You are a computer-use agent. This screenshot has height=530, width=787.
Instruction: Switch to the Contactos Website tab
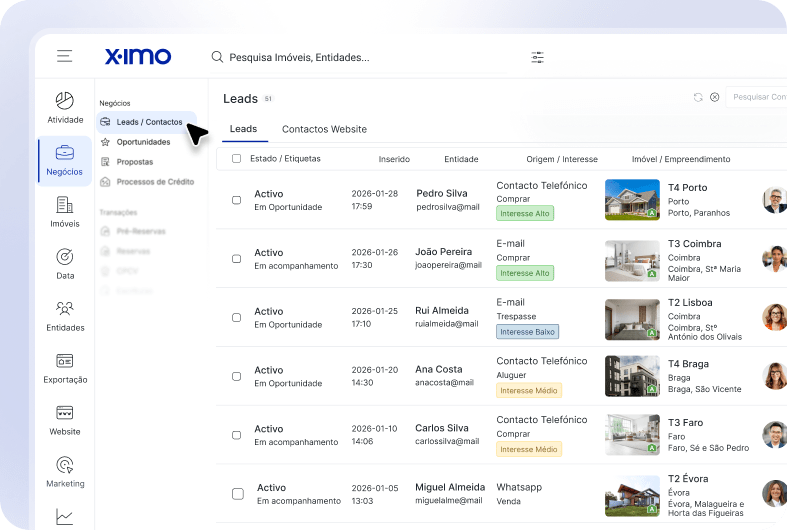tap(324, 129)
